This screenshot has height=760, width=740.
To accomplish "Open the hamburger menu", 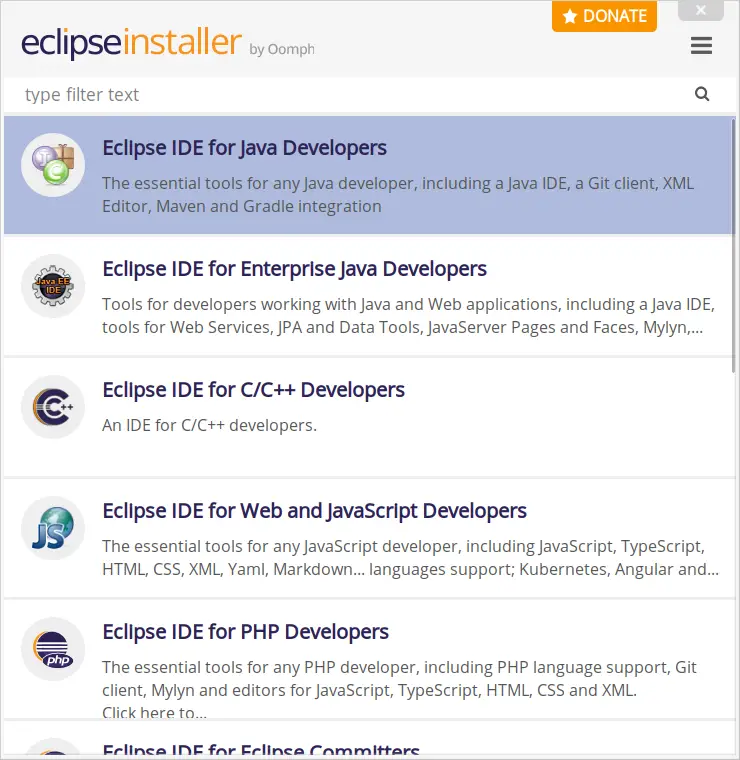I will click(701, 46).
